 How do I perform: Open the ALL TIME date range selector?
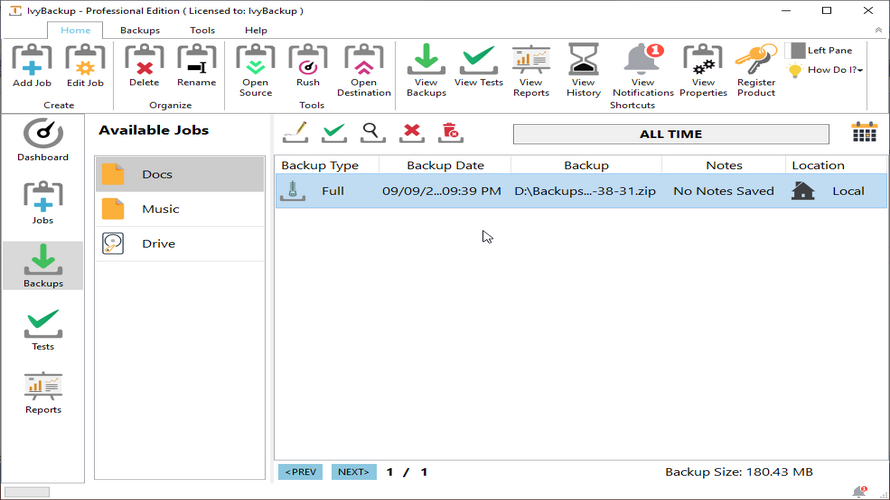pyautogui.click(x=670, y=134)
